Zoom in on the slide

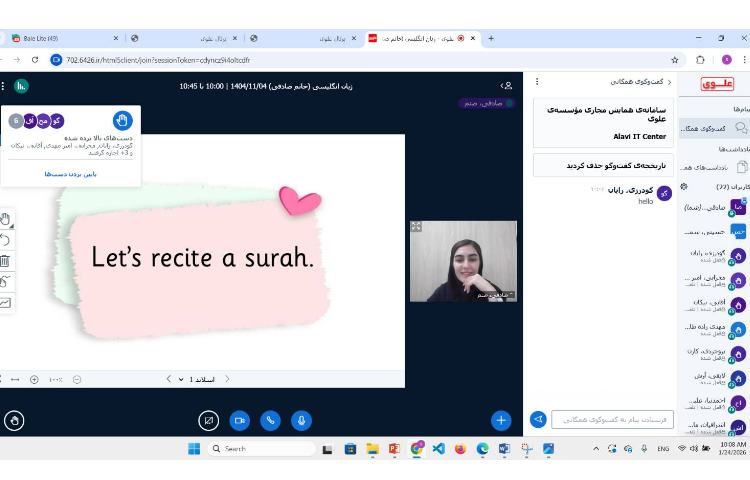click(x=34, y=380)
